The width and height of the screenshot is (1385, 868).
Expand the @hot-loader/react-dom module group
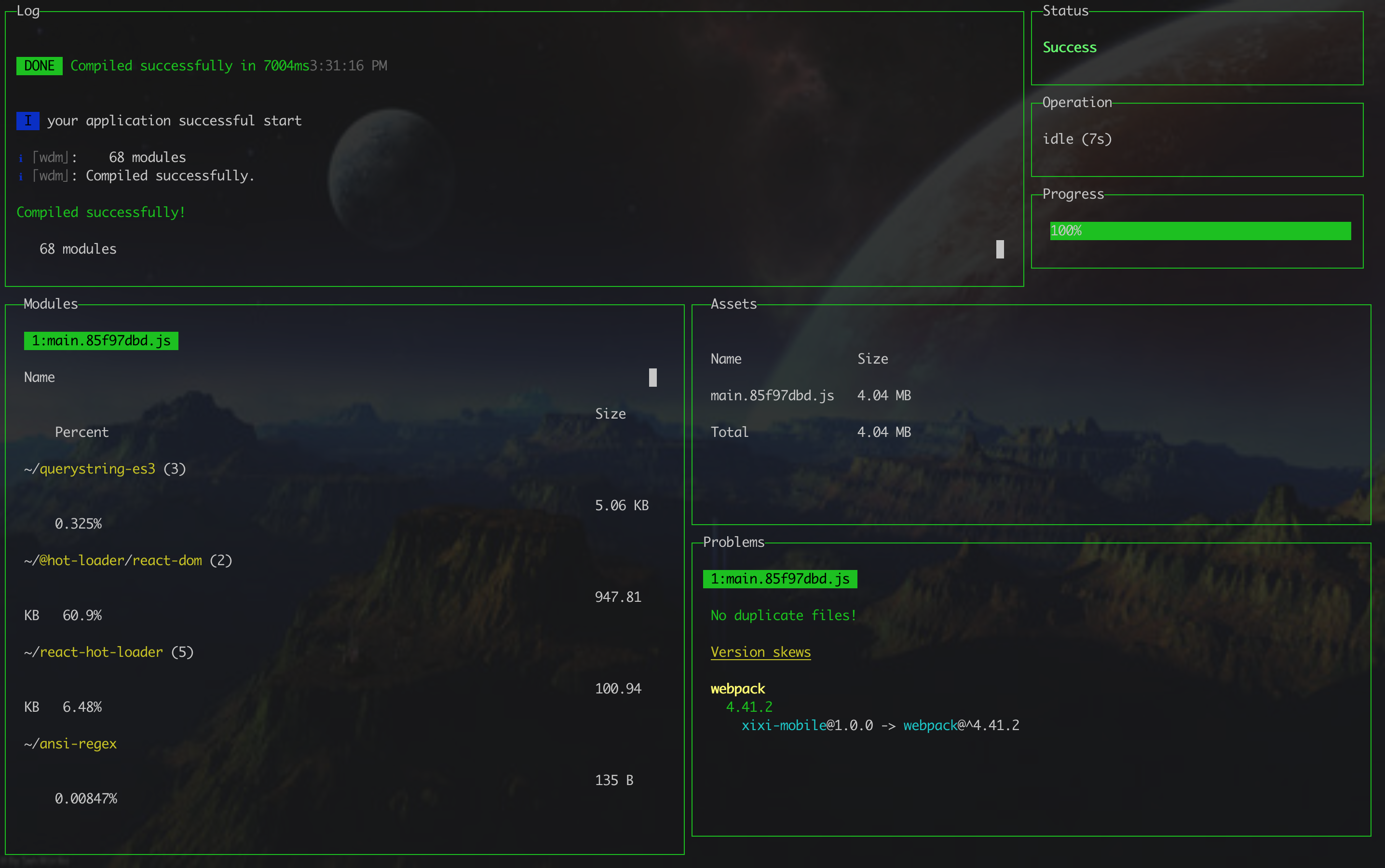120,560
